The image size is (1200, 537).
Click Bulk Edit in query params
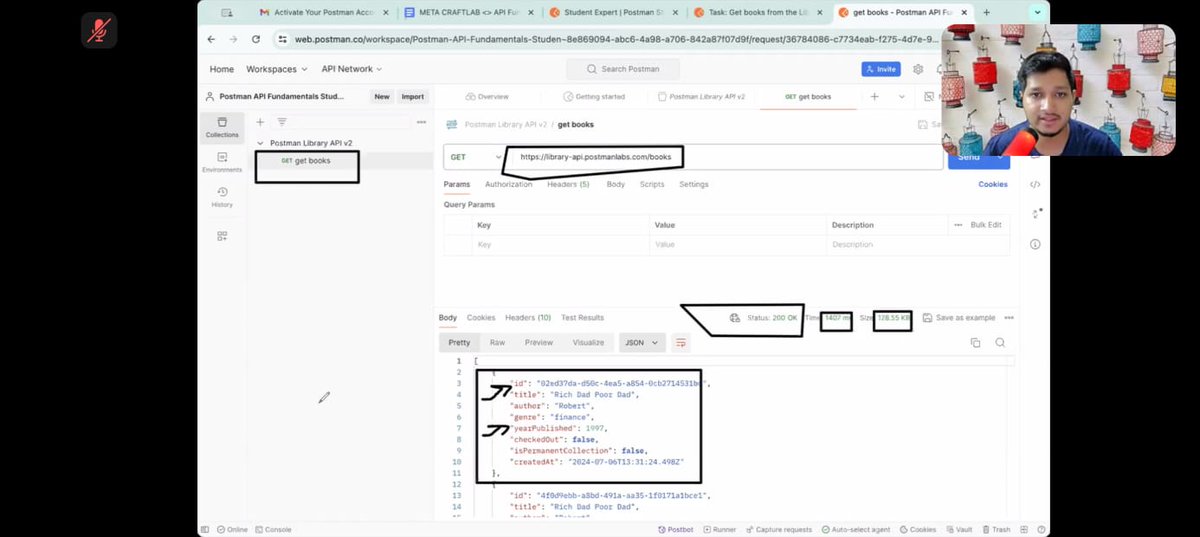(x=986, y=225)
